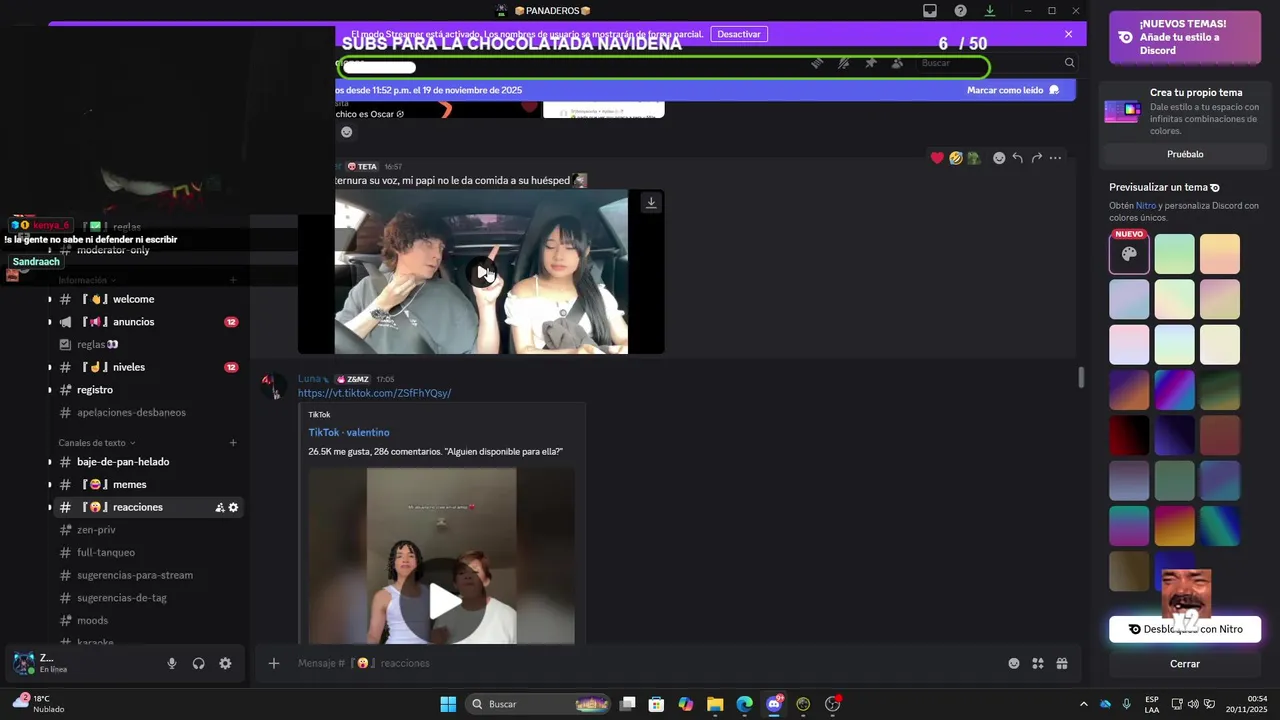React with the laughing emoji
The width and height of the screenshot is (1280, 720).
[x=956, y=158]
